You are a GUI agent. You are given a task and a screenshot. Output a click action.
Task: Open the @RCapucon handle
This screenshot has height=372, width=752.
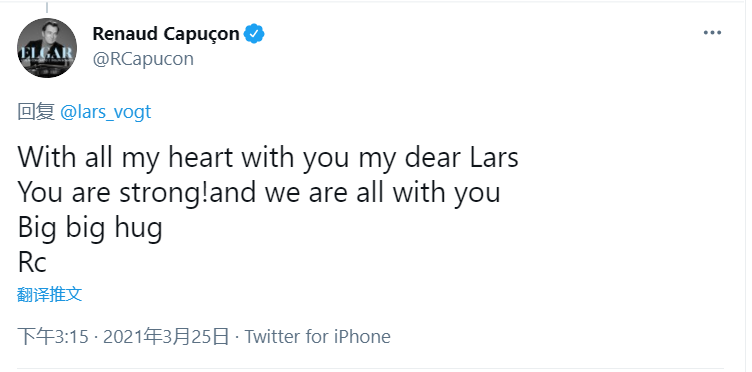point(143,59)
